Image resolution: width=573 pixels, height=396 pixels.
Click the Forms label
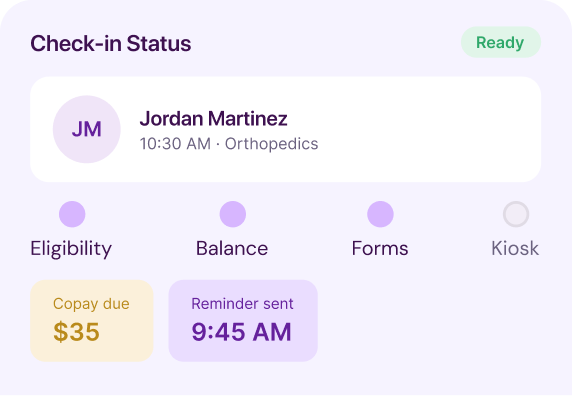(x=380, y=248)
